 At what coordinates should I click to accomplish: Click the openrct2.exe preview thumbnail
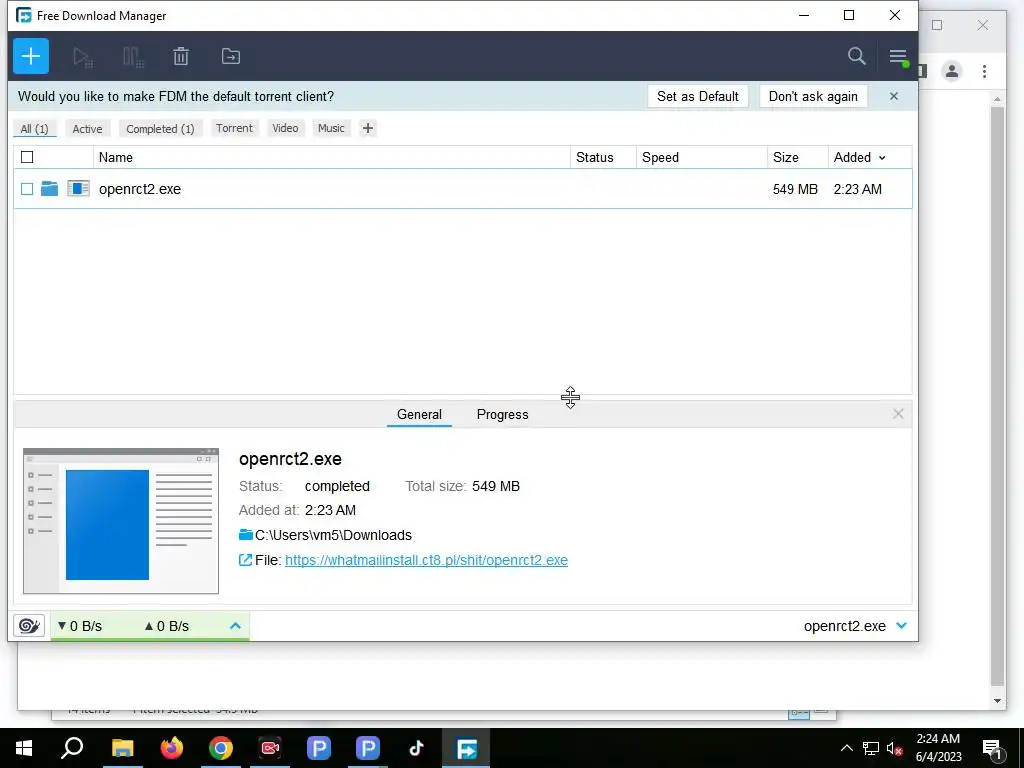click(x=121, y=521)
